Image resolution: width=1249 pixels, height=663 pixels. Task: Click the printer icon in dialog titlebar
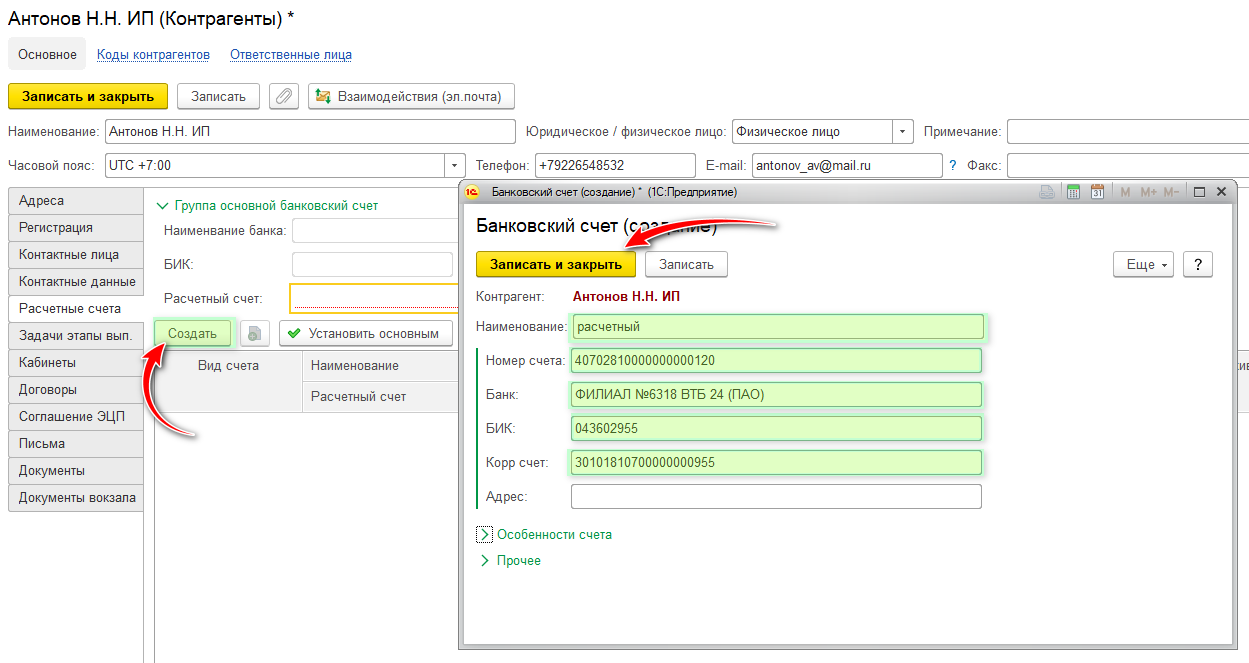(1047, 192)
